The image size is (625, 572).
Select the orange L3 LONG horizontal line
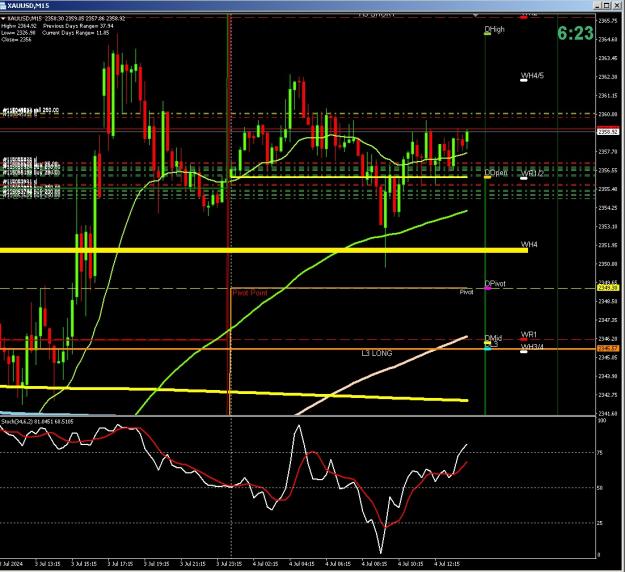click(298, 349)
